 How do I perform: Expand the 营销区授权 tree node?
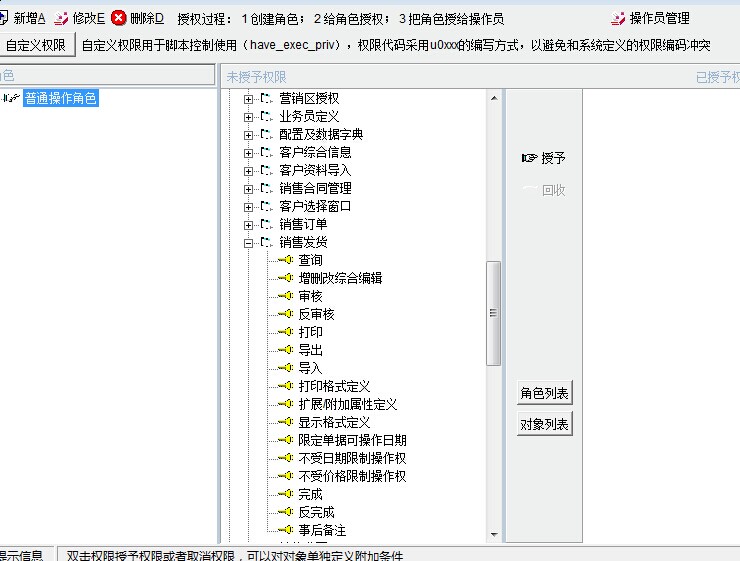[x=248, y=98]
